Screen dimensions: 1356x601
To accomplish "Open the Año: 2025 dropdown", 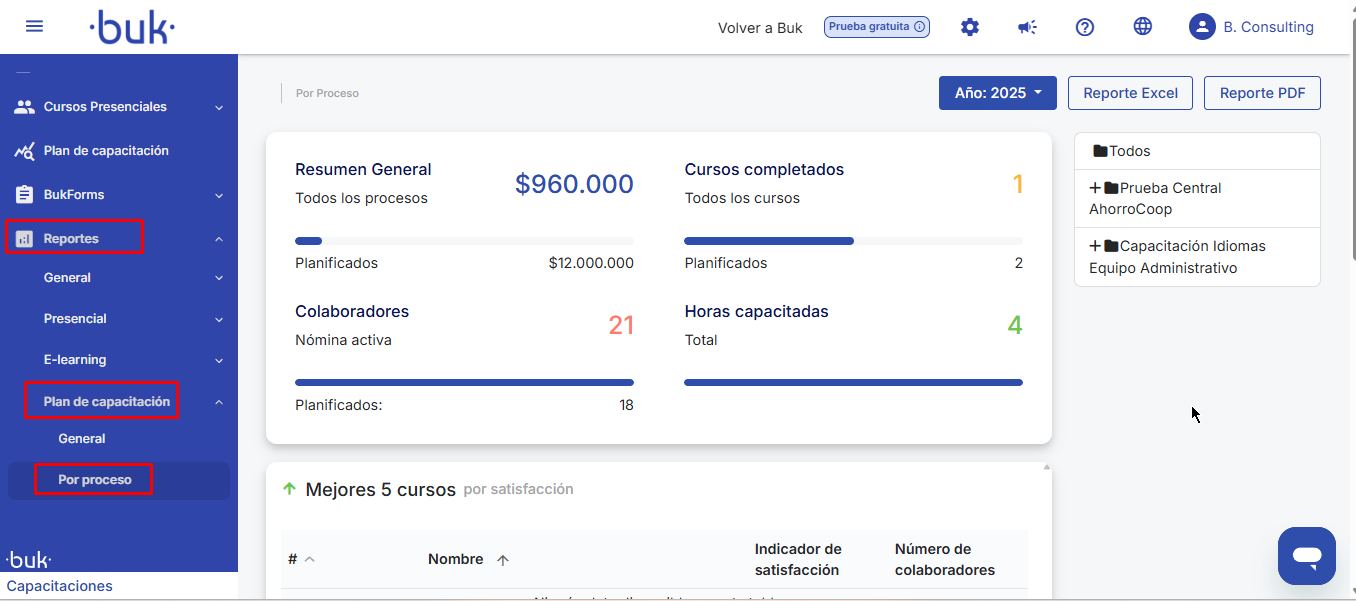I will click(997, 93).
